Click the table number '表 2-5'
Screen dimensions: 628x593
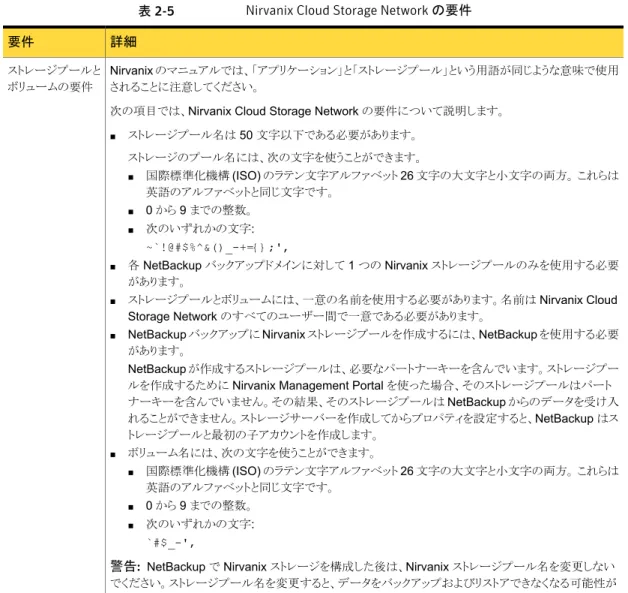pyautogui.click(x=156, y=11)
